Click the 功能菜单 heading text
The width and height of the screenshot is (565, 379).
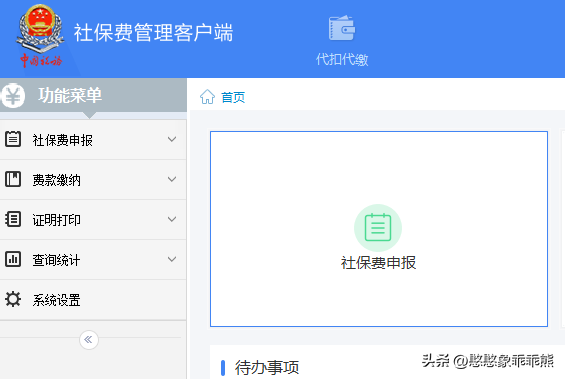(70, 95)
